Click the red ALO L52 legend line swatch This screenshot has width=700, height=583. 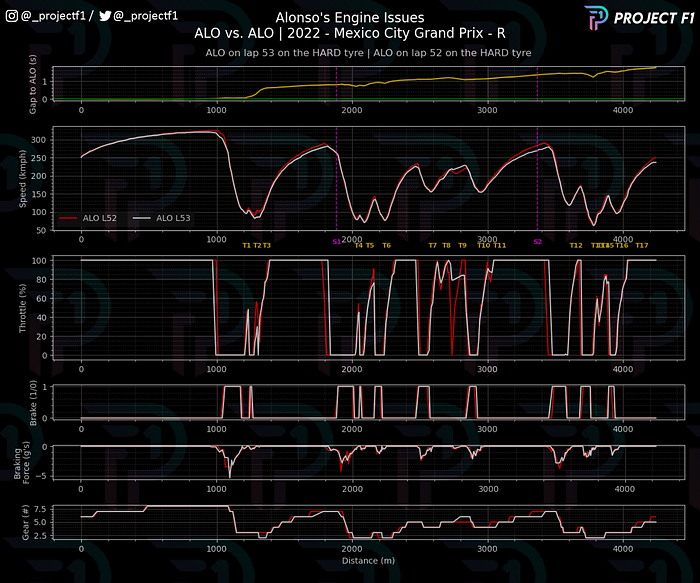[68, 218]
